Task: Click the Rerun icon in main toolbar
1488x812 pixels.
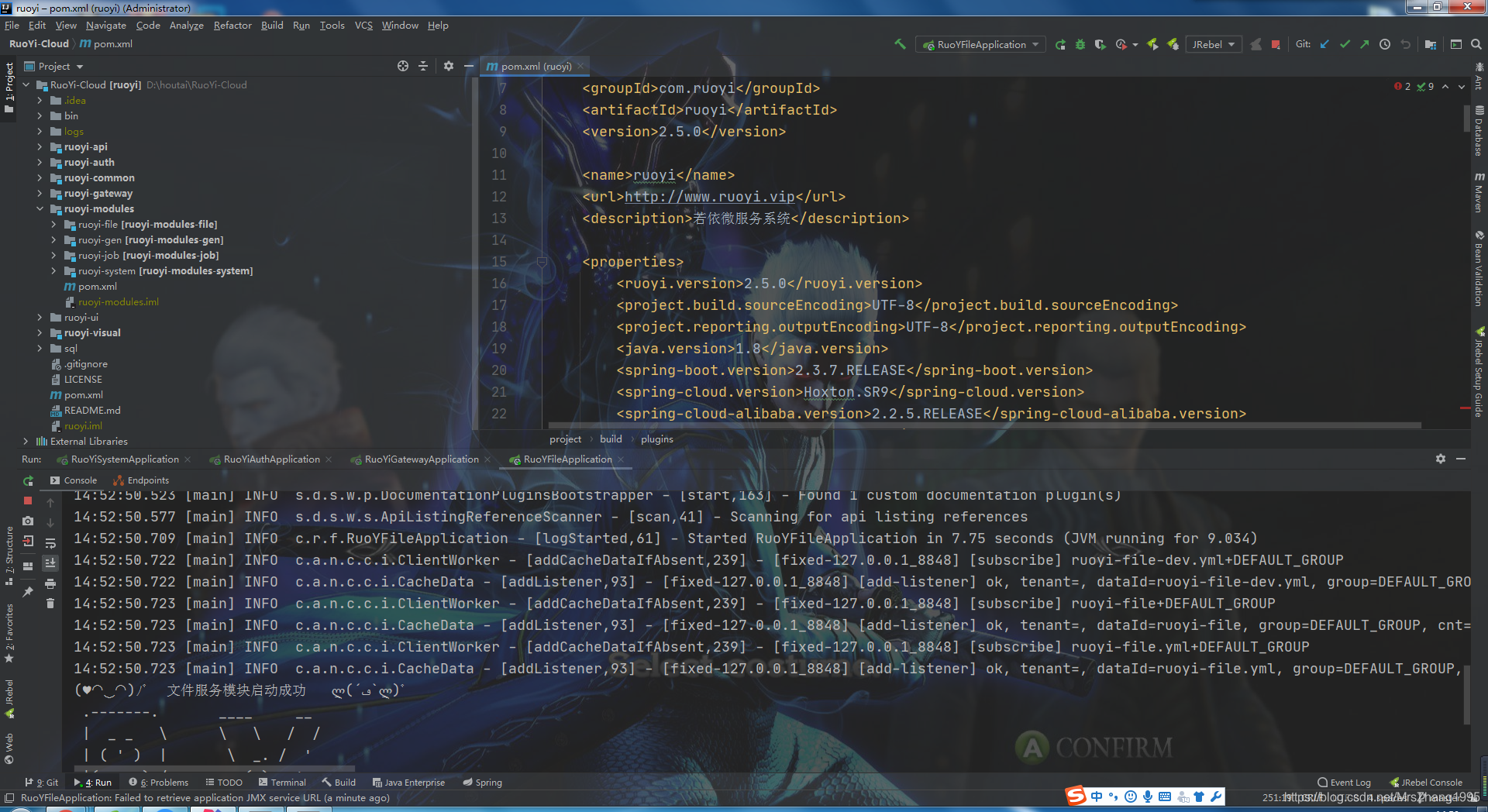Action: click(x=1060, y=44)
